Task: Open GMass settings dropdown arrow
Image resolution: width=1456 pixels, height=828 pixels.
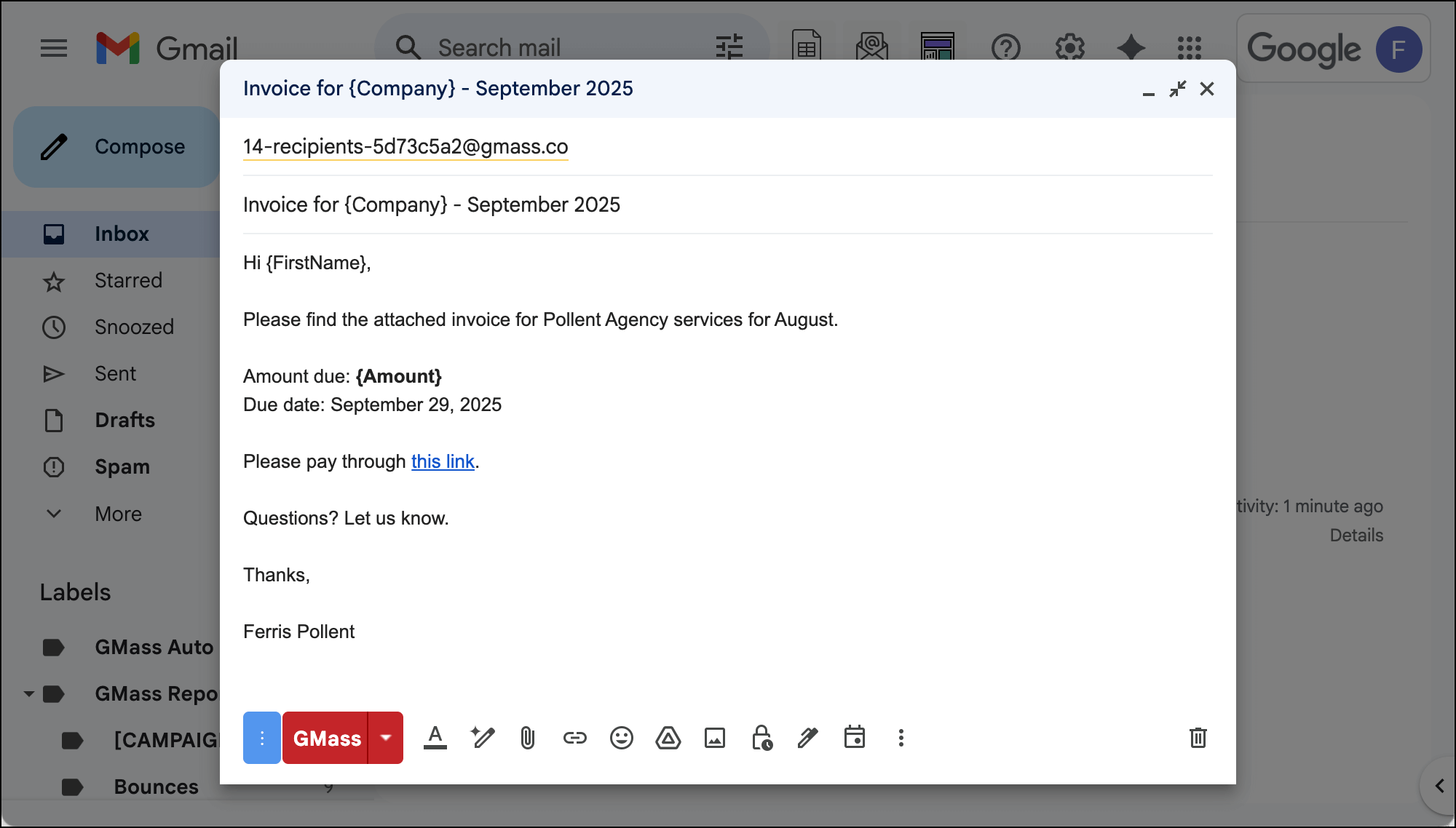Action: [386, 738]
